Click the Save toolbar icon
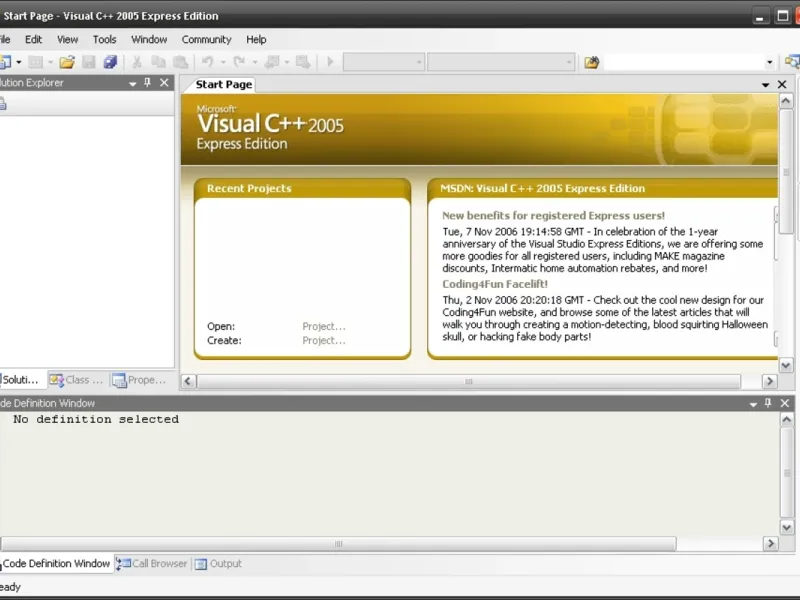Image resolution: width=800 pixels, height=600 pixels. pyautogui.click(x=89, y=62)
